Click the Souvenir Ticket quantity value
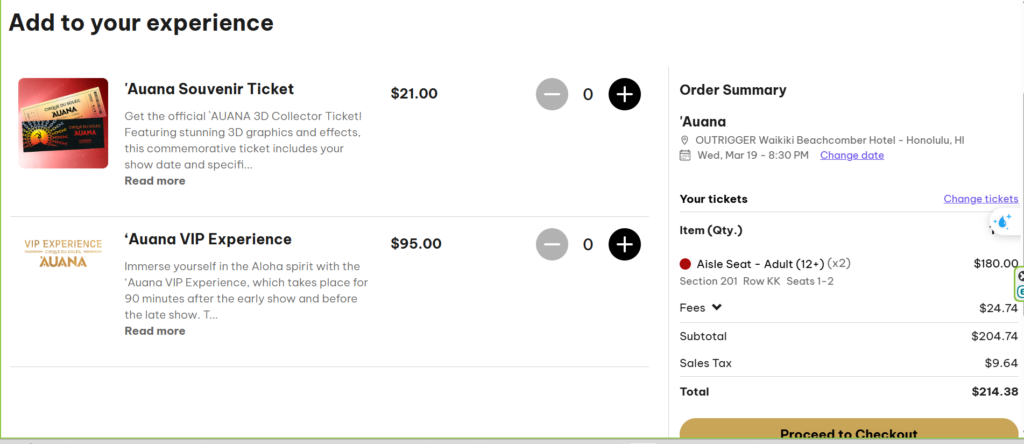 click(x=588, y=94)
